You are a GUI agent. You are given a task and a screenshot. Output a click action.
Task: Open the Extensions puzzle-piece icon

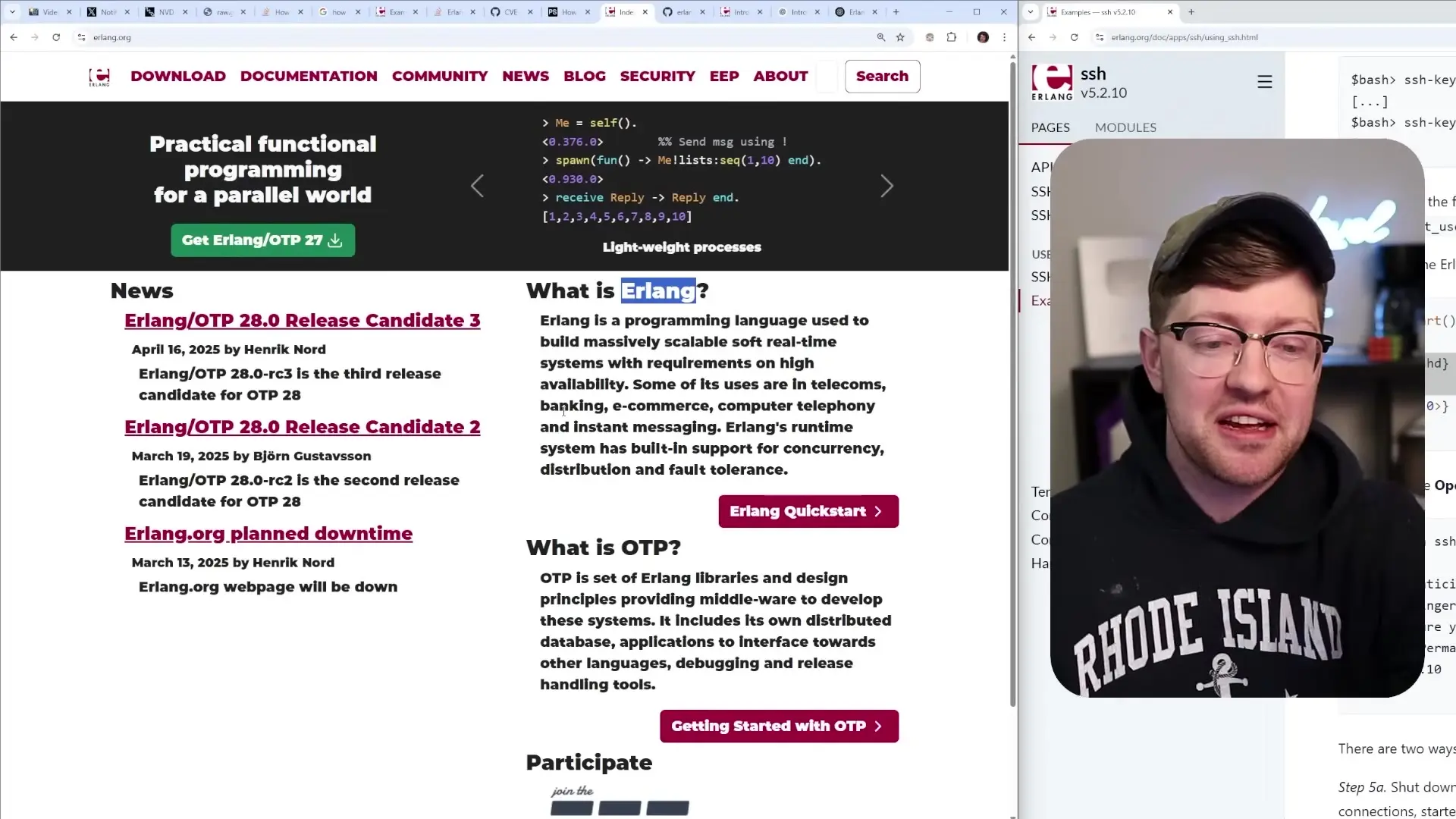(952, 37)
